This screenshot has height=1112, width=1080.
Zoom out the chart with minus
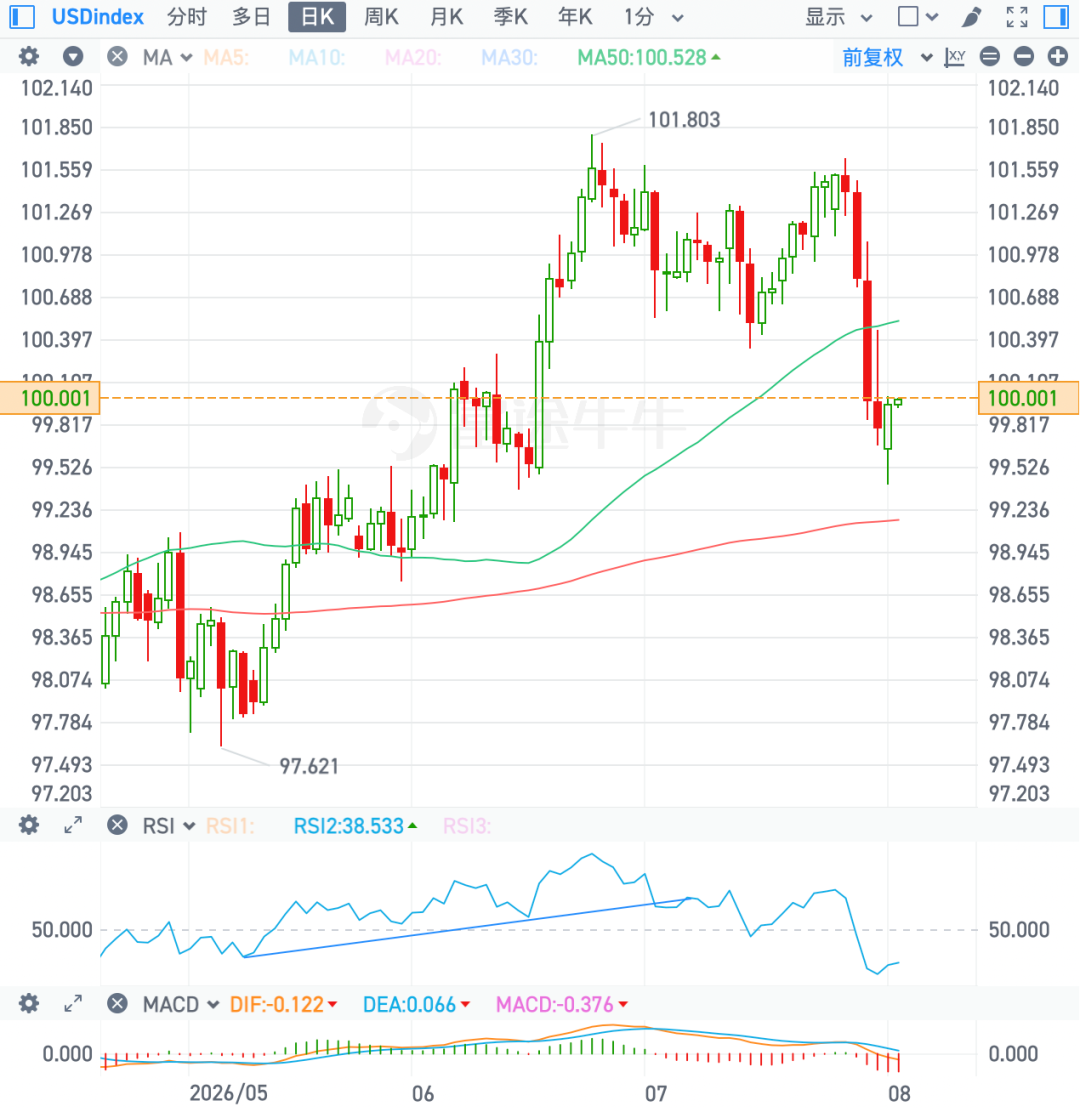point(1023,57)
